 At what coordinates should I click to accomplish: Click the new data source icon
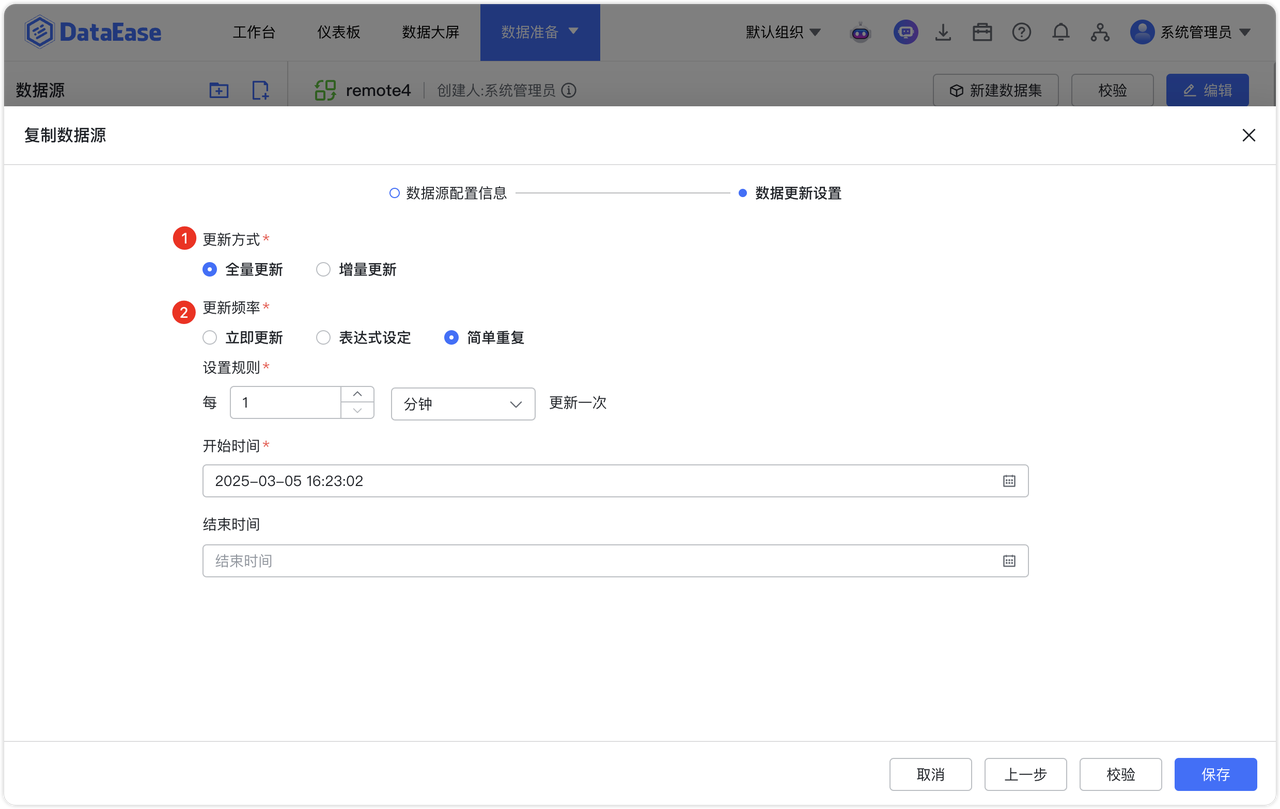click(x=260, y=90)
